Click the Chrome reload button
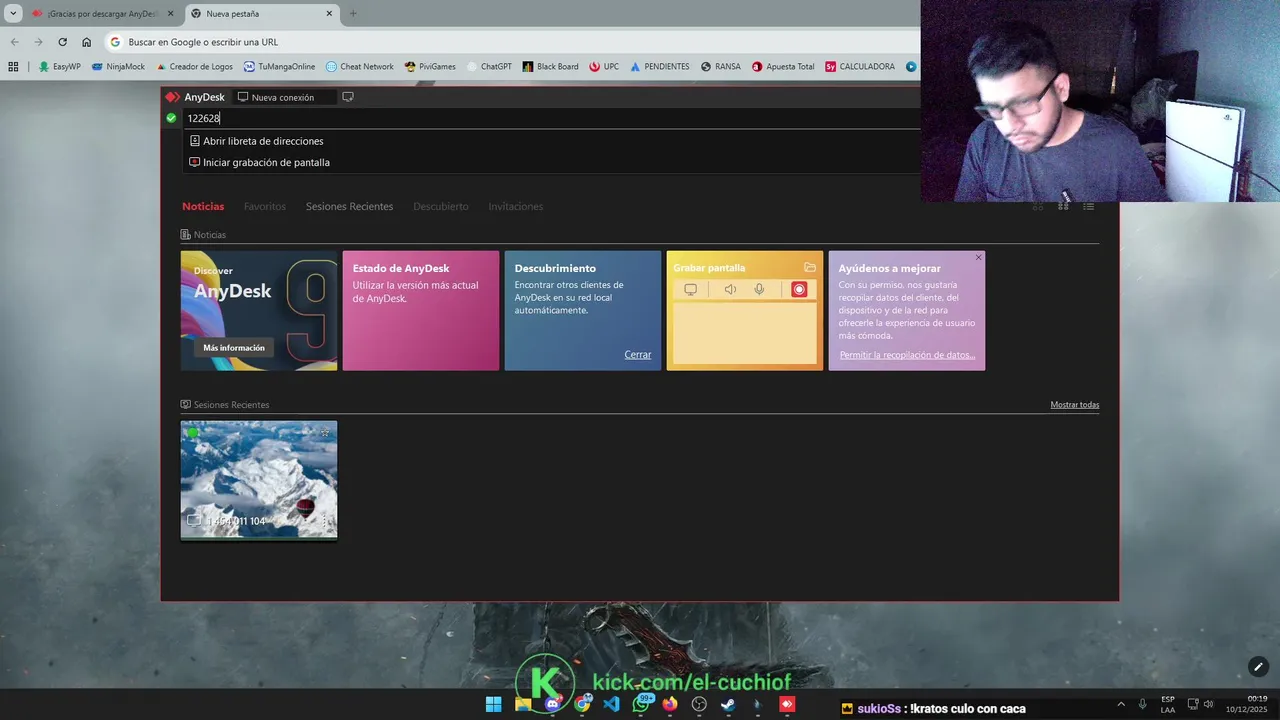1280x720 pixels. (x=62, y=42)
